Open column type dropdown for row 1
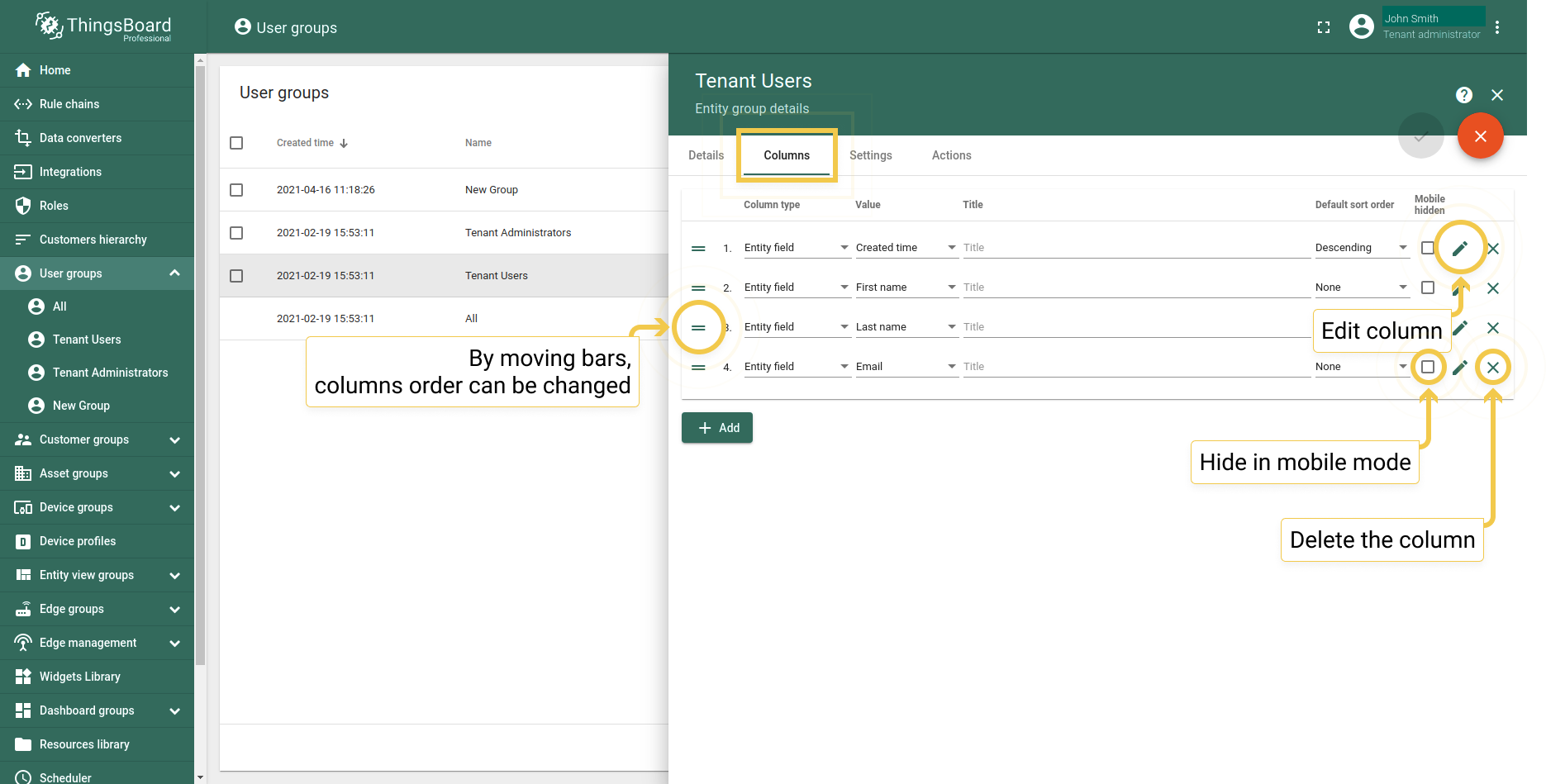Screen dimensions: 1546x784 click(797, 248)
